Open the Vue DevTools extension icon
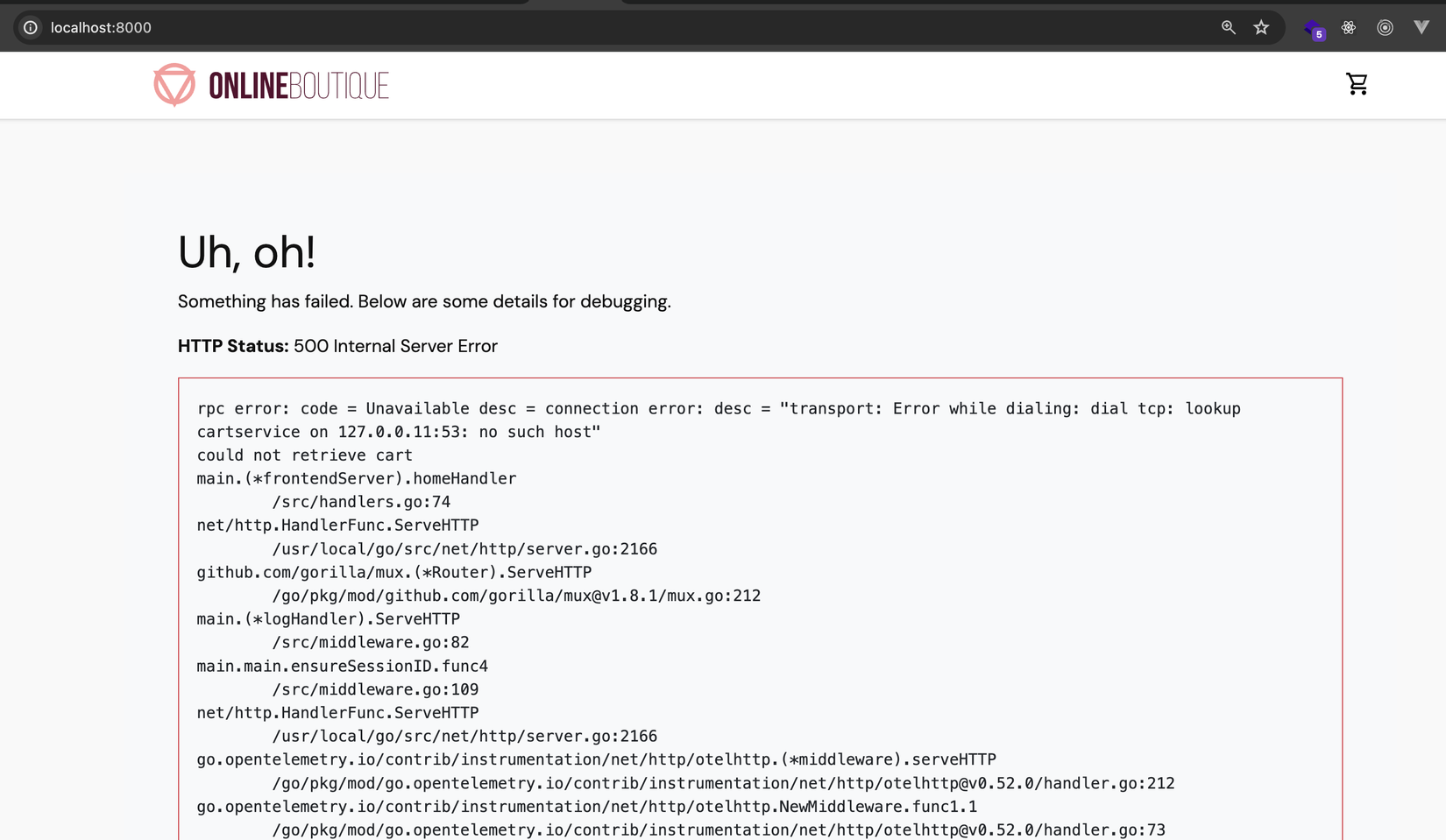 pos(1421,27)
